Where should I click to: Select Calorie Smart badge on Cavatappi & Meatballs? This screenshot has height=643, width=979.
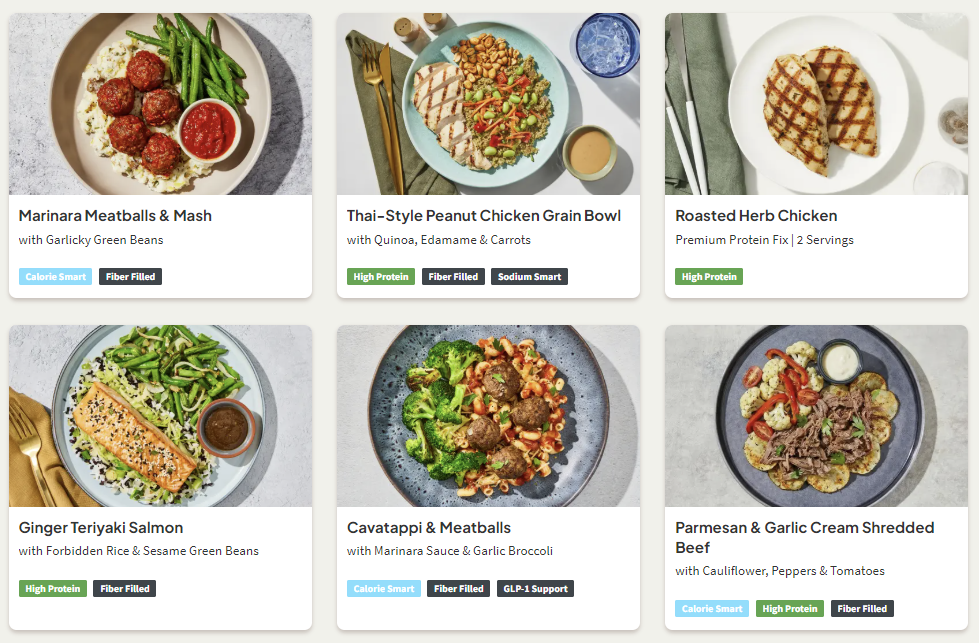coord(383,589)
